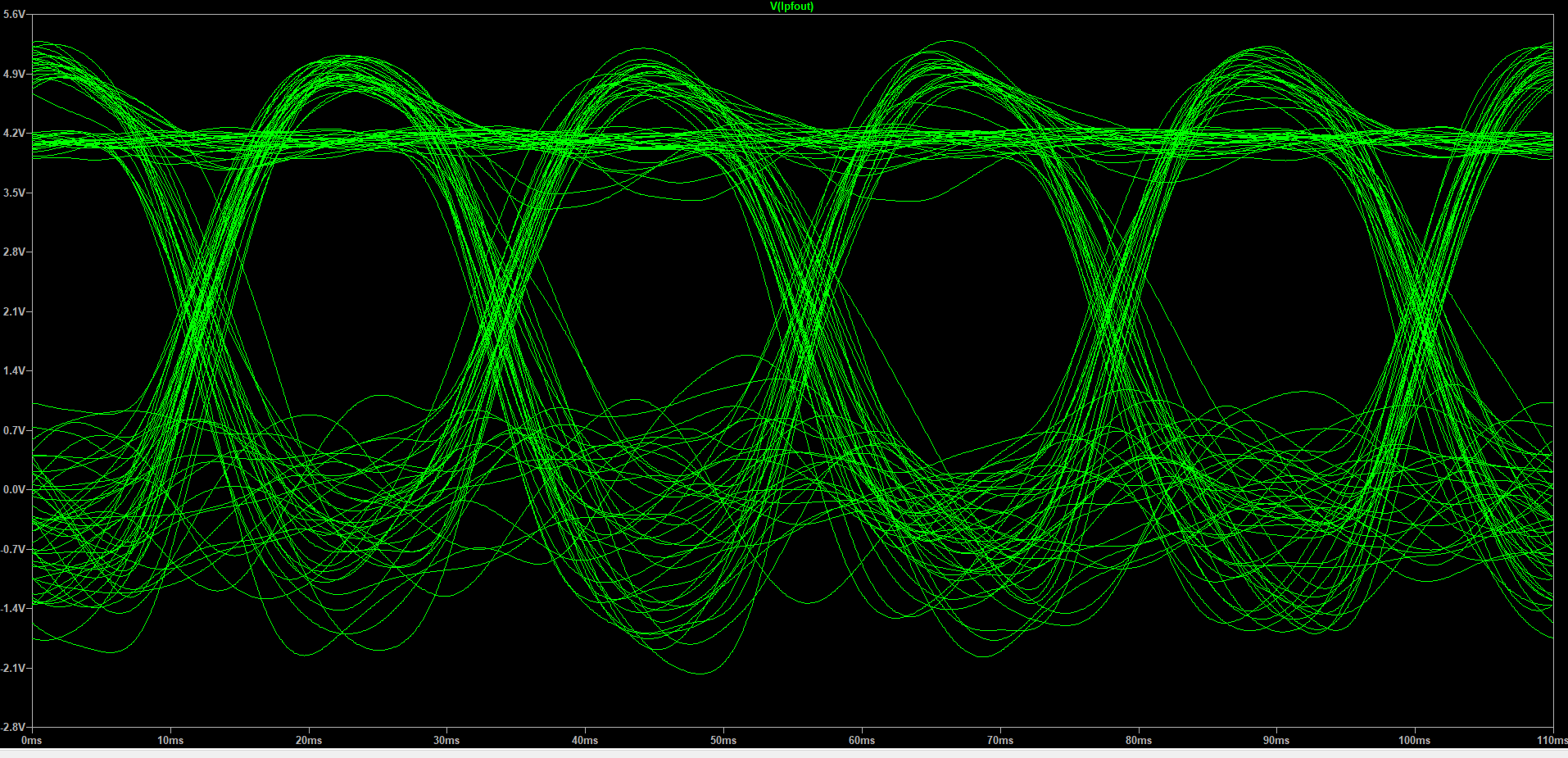Click the -1.4V vertical axis label
Viewport: 1568px width, 758px height.
point(13,608)
